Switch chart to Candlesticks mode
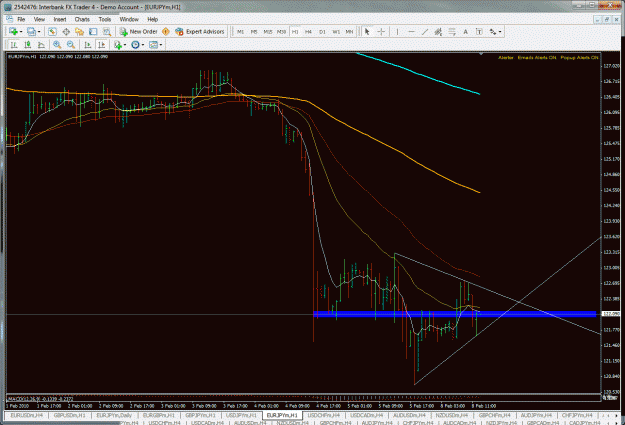 [x=28, y=45]
